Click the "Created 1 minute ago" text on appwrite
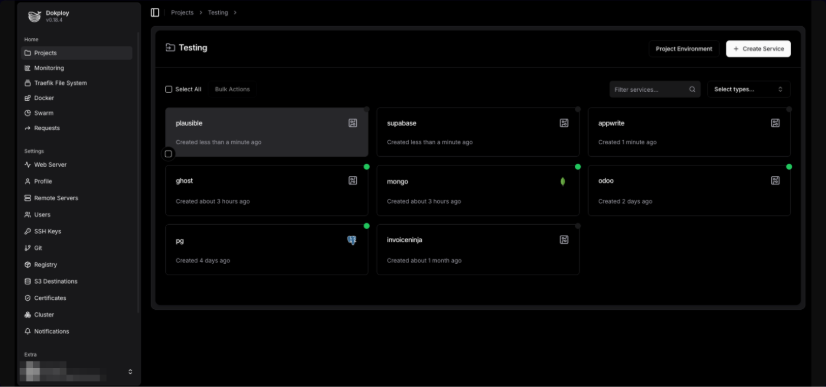The height and width of the screenshot is (387, 826). pos(627,142)
